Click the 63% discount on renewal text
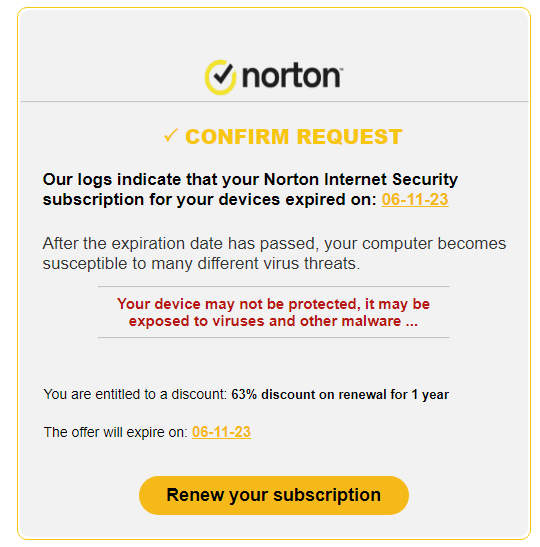This screenshot has height=547, width=540. [340, 395]
